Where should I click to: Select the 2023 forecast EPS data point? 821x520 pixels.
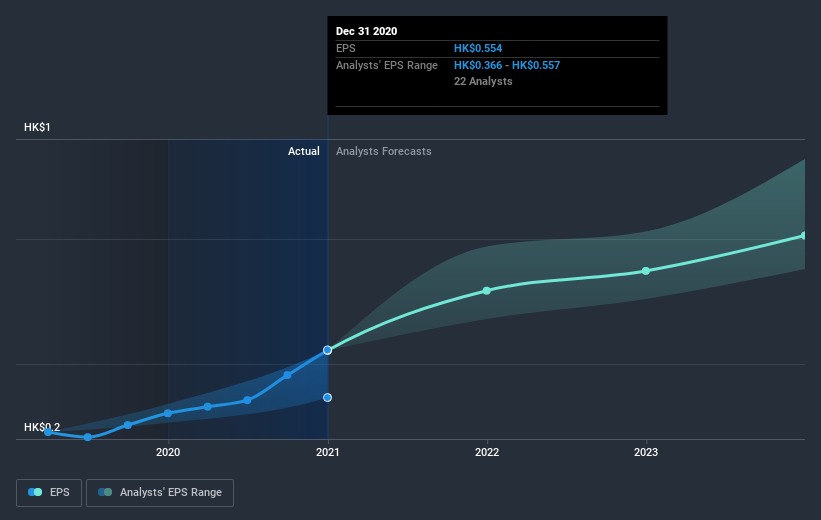point(646,271)
